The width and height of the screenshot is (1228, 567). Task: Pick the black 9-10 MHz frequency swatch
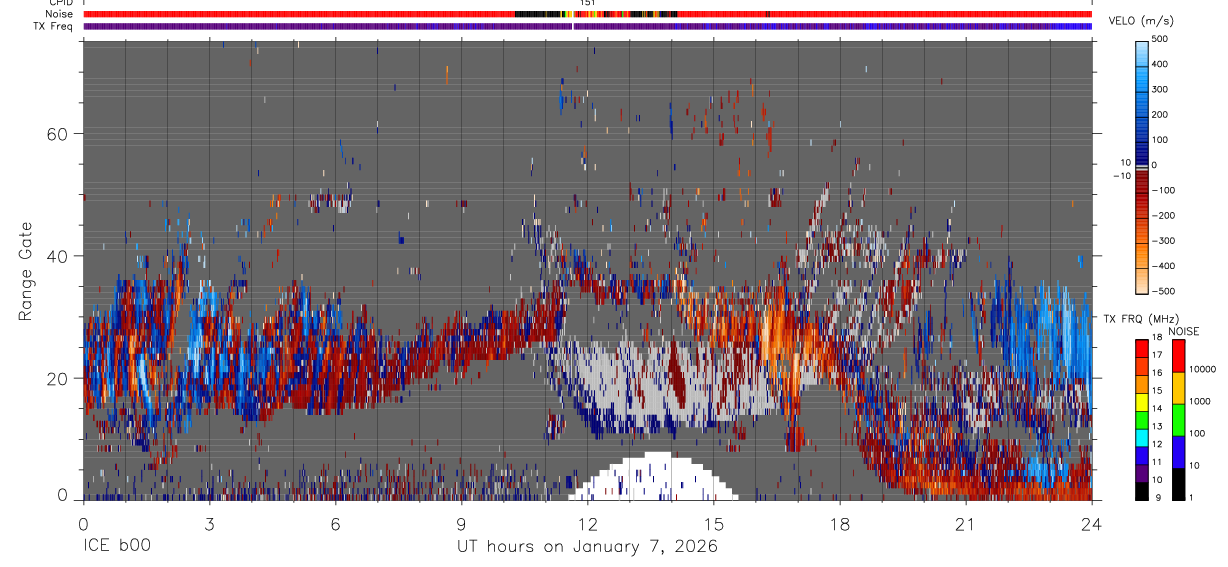[1142, 491]
